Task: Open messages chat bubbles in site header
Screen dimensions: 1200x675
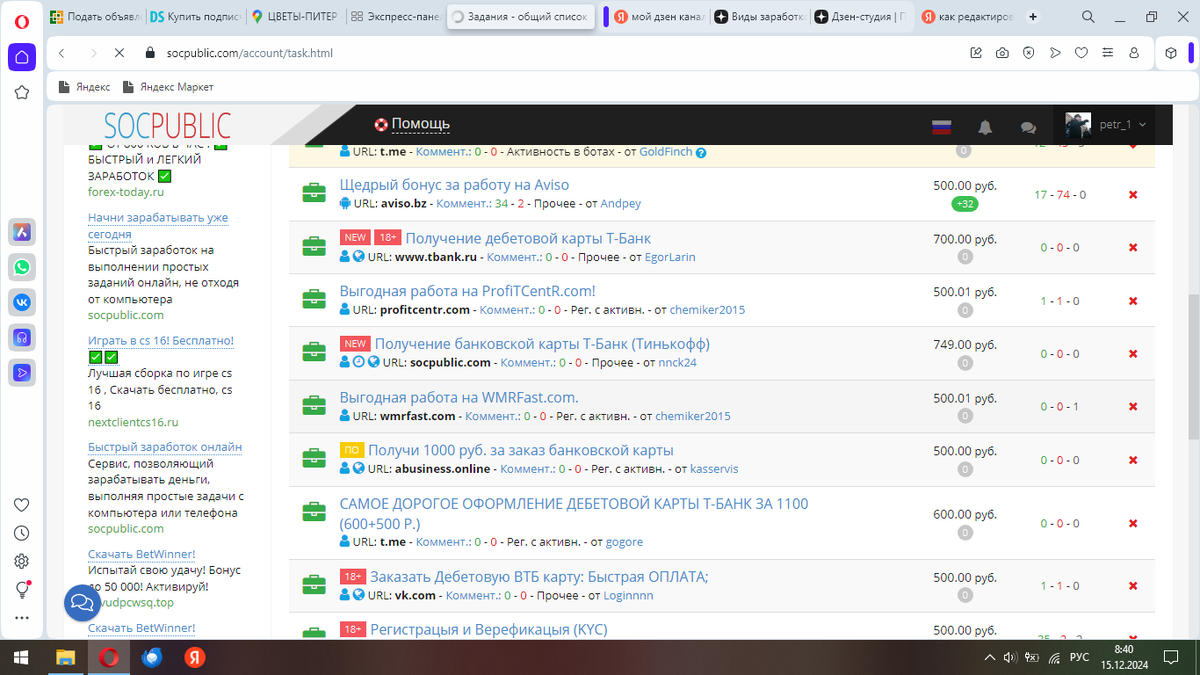Action: point(1028,127)
